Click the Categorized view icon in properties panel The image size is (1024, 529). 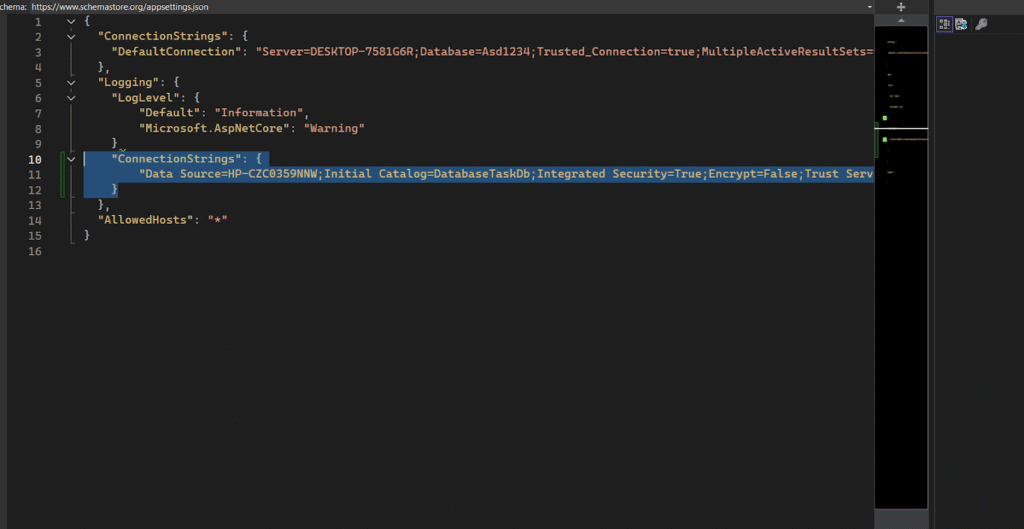pyautogui.click(x=944, y=24)
